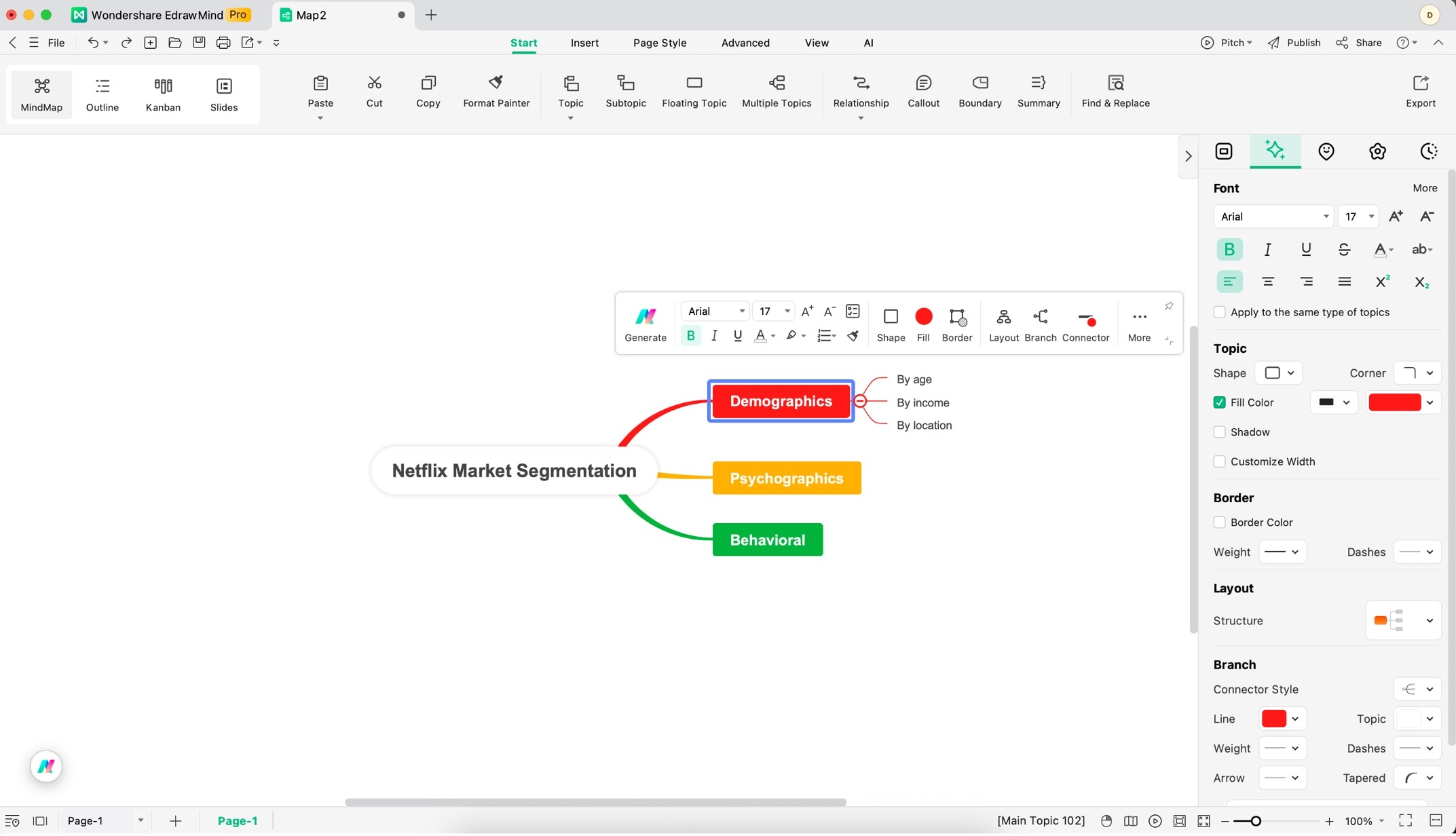
Task: Open the emoji sticker panel tab
Action: coord(1326,151)
